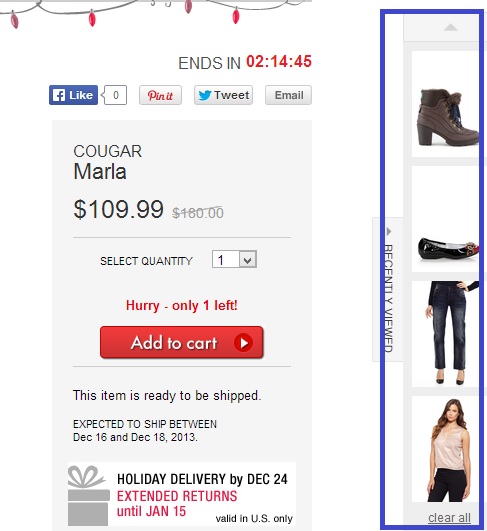Click the quantity dropdown arrow

click(x=248, y=260)
